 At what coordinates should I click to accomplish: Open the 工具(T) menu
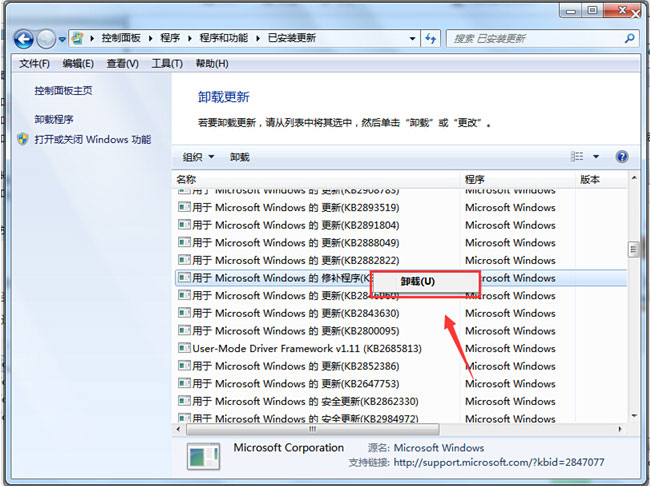[167, 63]
